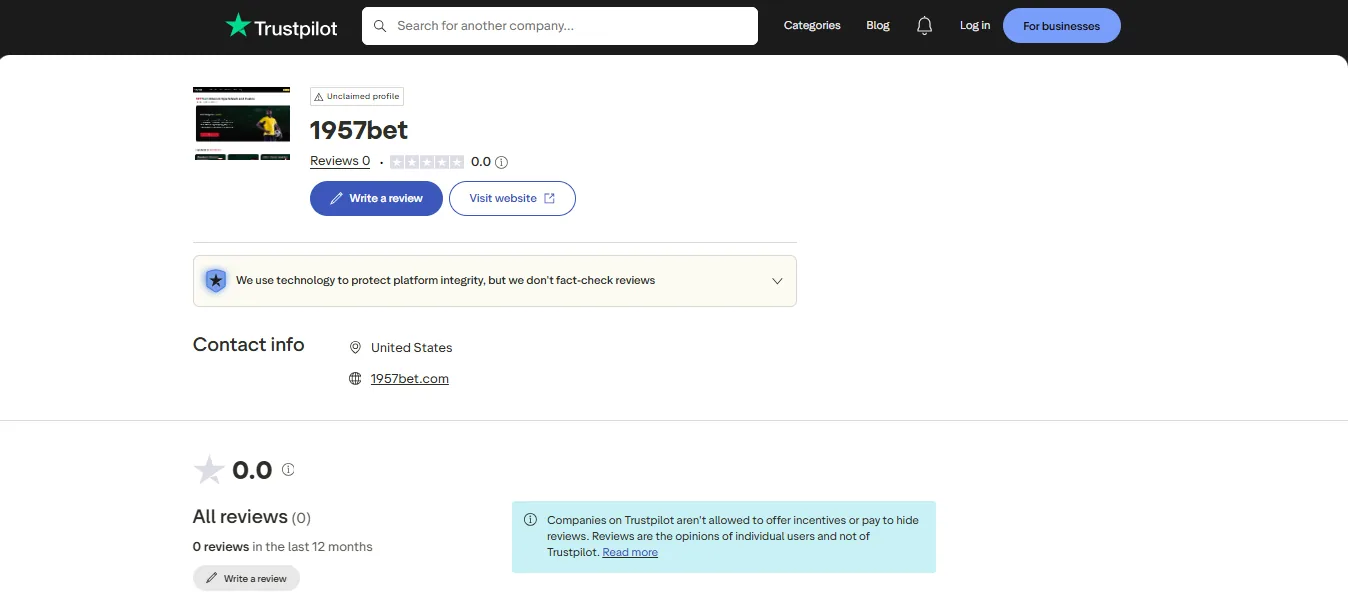Open the notifications bell icon
The image size is (1348, 599).
[924, 26]
